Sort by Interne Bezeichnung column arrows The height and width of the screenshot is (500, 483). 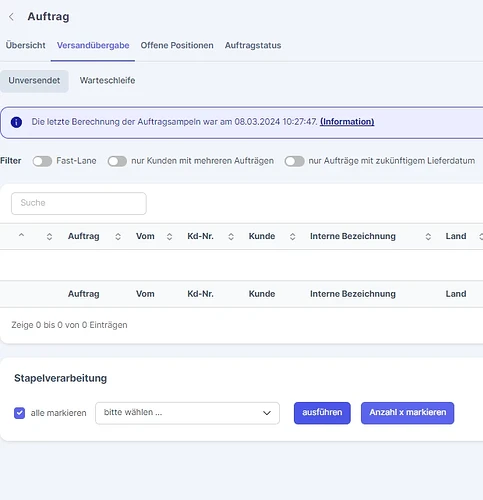tap(428, 237)
